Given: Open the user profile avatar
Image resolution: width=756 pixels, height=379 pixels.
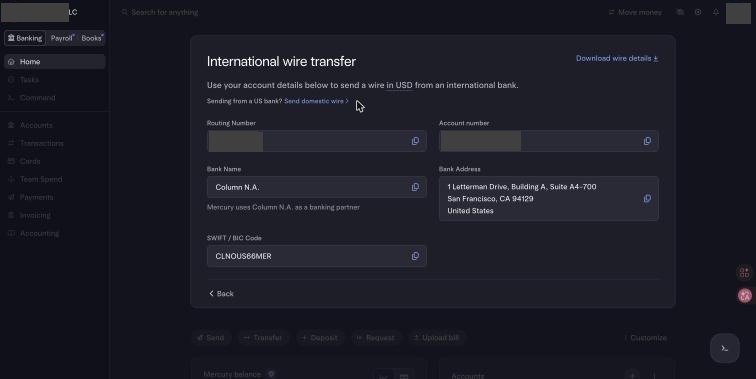Looking at the screenshot, I should tap(738, 13).
